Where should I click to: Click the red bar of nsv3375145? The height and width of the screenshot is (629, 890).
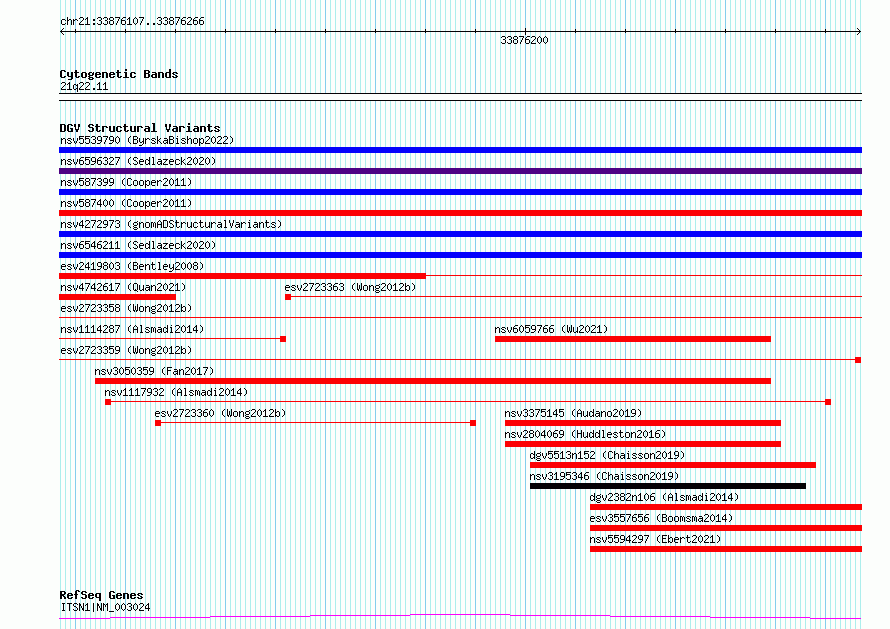(643, 423)
